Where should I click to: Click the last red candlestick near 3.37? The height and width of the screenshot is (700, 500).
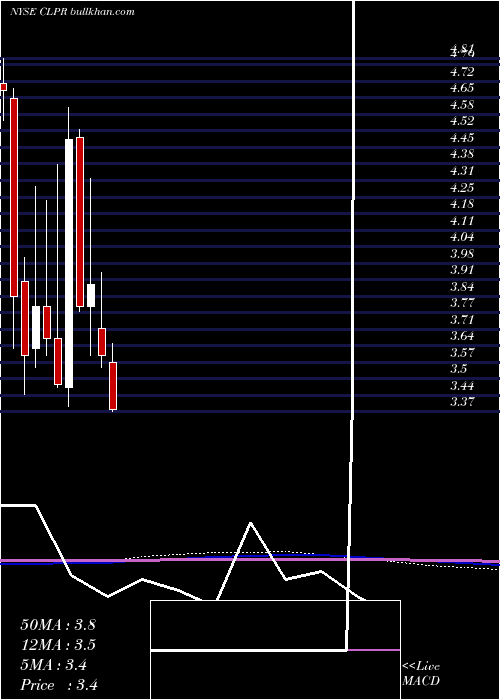click(x=113, y=386)
